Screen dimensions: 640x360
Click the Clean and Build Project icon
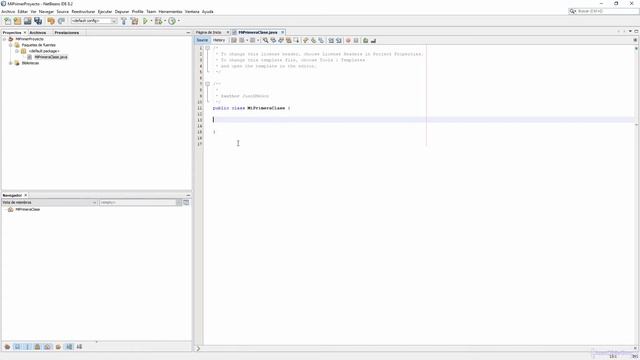point(134,21)
